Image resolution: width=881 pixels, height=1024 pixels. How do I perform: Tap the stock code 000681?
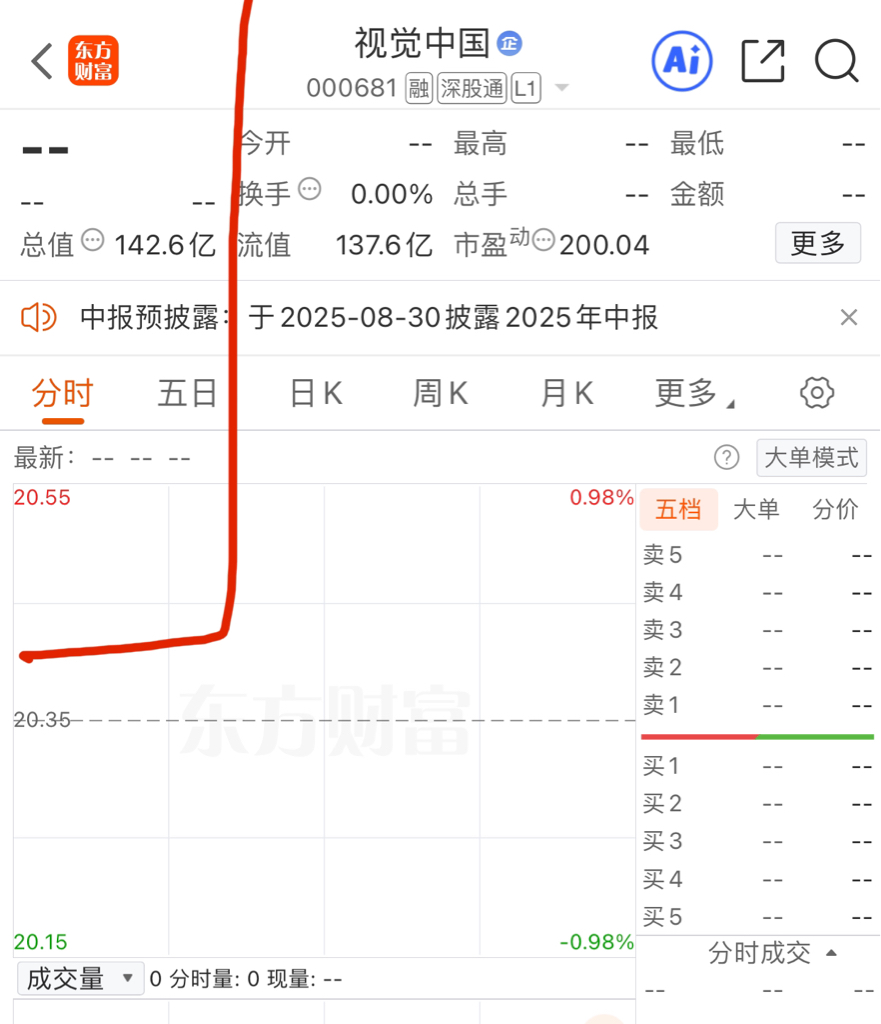coord(352,88)
